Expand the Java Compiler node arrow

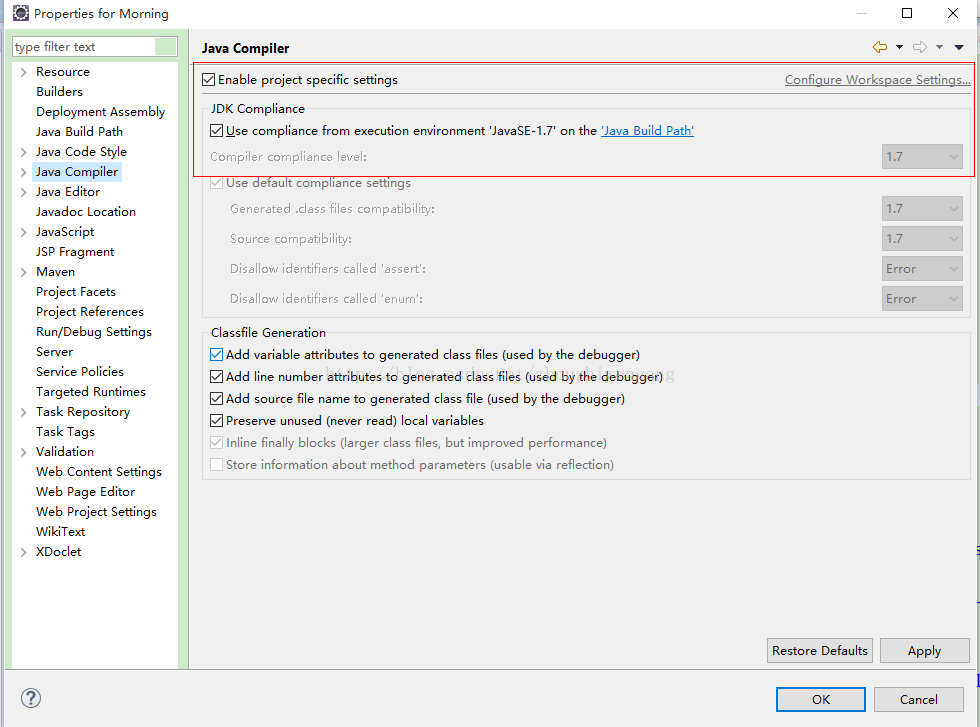(23, 172)
